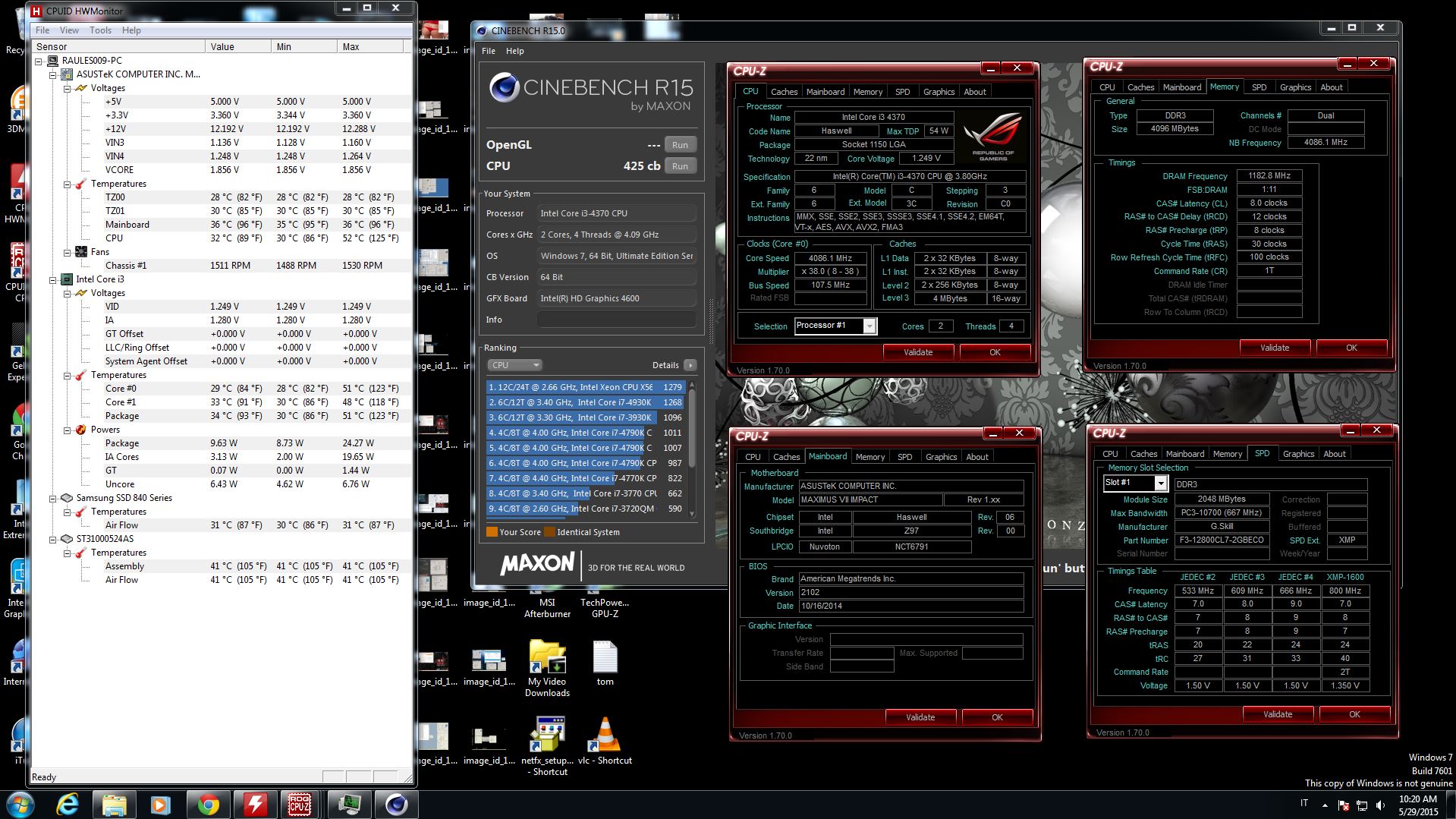Open TechPowerUp GPU-Z desktop shortcut
This screenshot has width=1456, height=819.
[605, 607]
